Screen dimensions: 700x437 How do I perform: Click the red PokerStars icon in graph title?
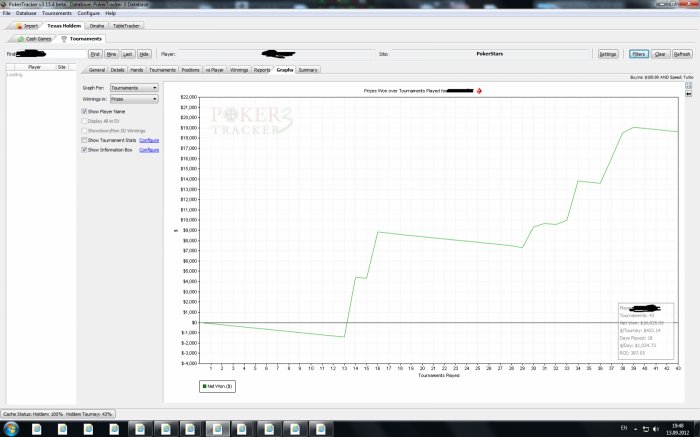point(479,91)
